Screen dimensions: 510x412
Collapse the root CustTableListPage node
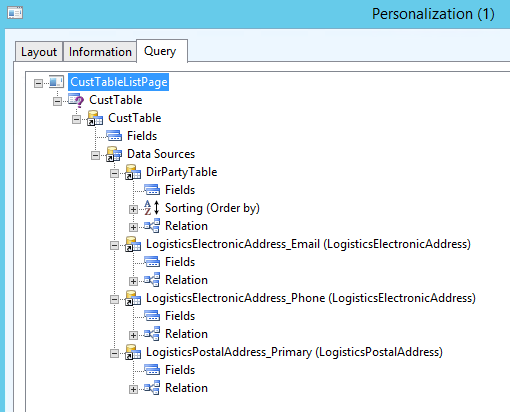[39, 83]
